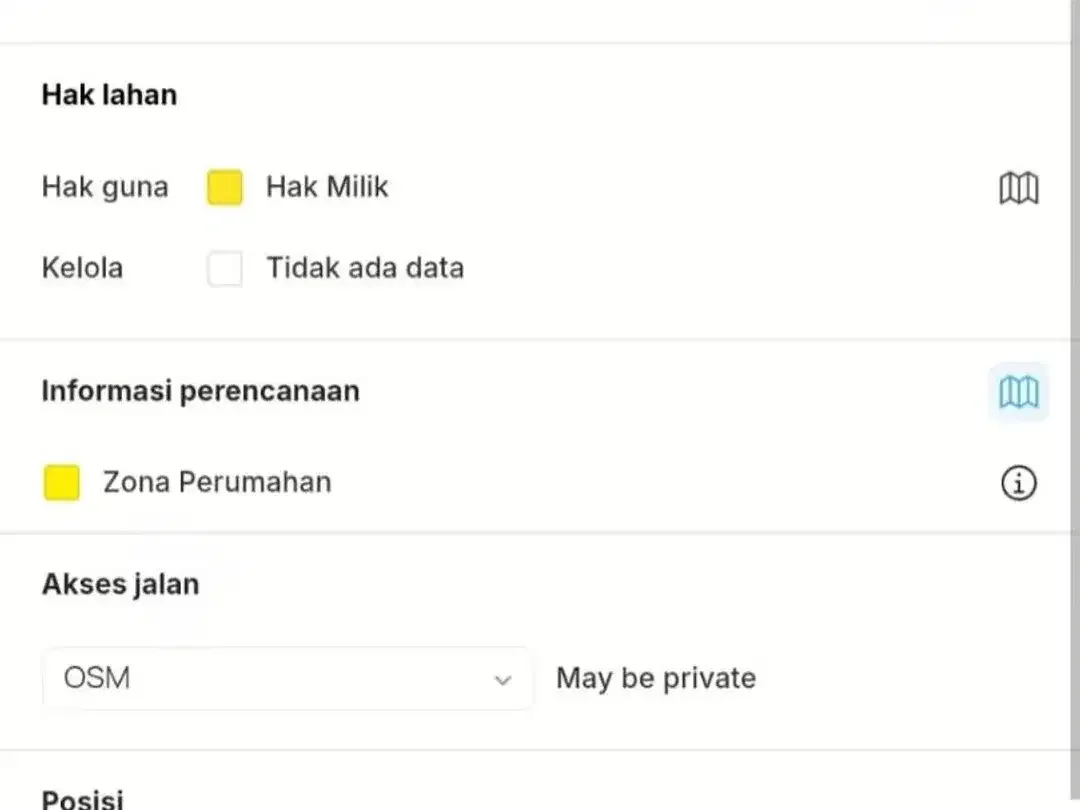Click the Hak guna row label

pos(105,187)
